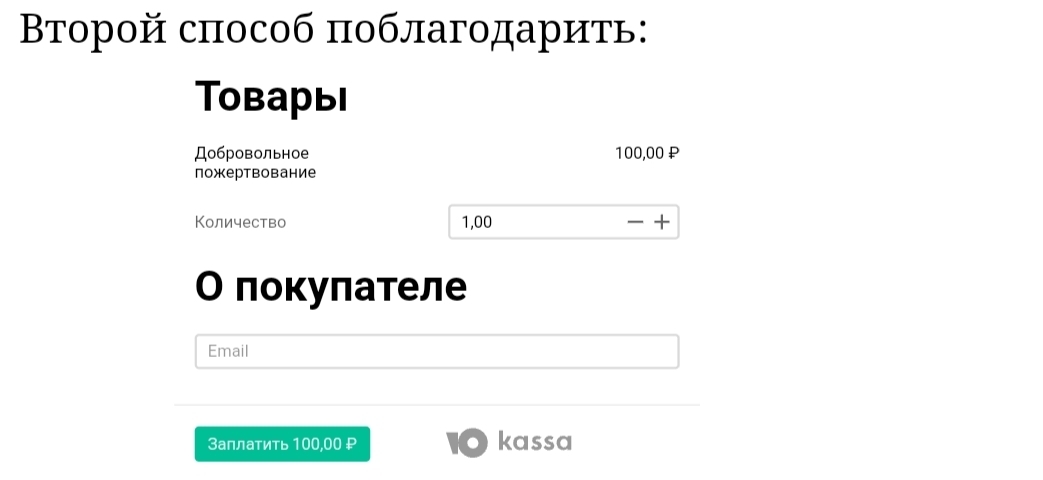This screenshot has width=1043, height=480.
Task: Focus the quantity field showing 1,00
Action: 530,222
